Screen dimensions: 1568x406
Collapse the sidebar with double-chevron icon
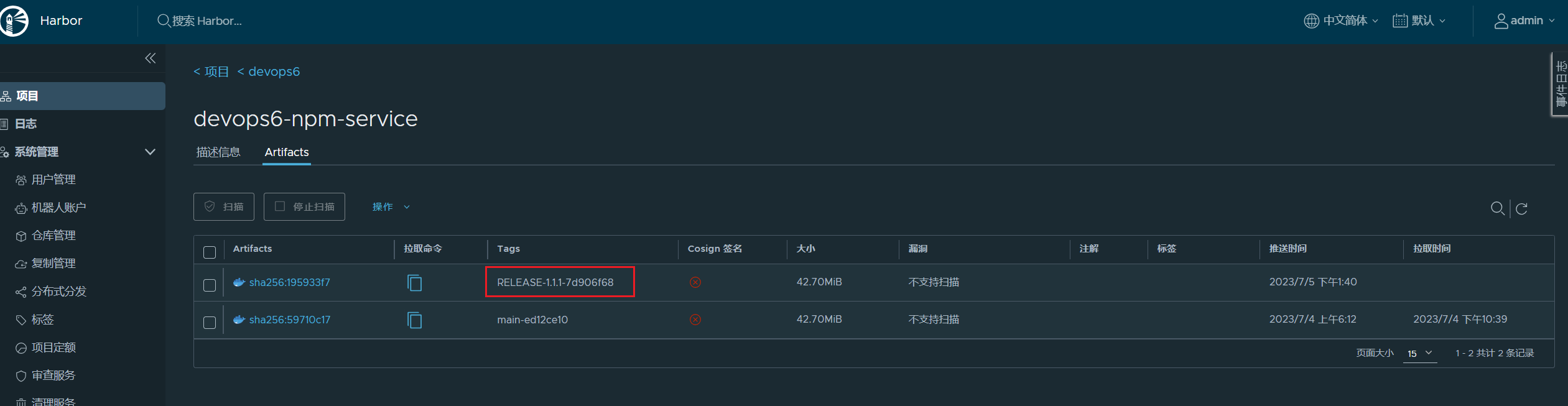(151, 58)
